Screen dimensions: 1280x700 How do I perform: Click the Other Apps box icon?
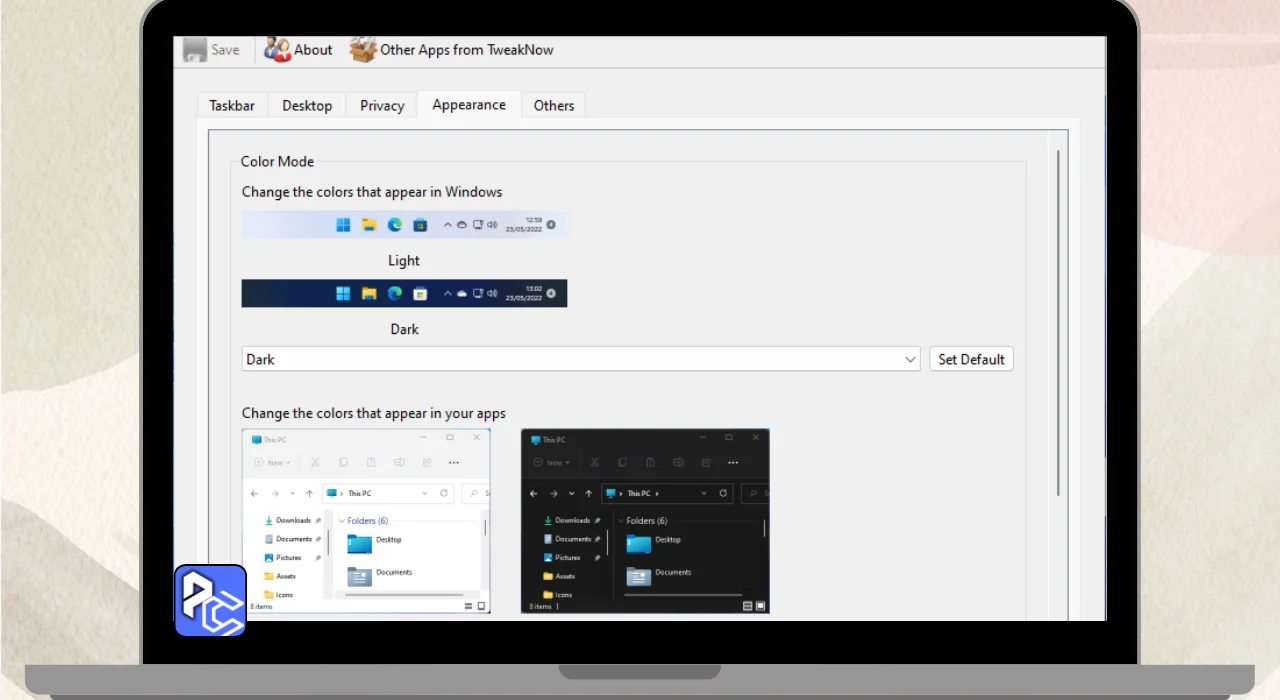pyautogui.click(x=363, y=50)
